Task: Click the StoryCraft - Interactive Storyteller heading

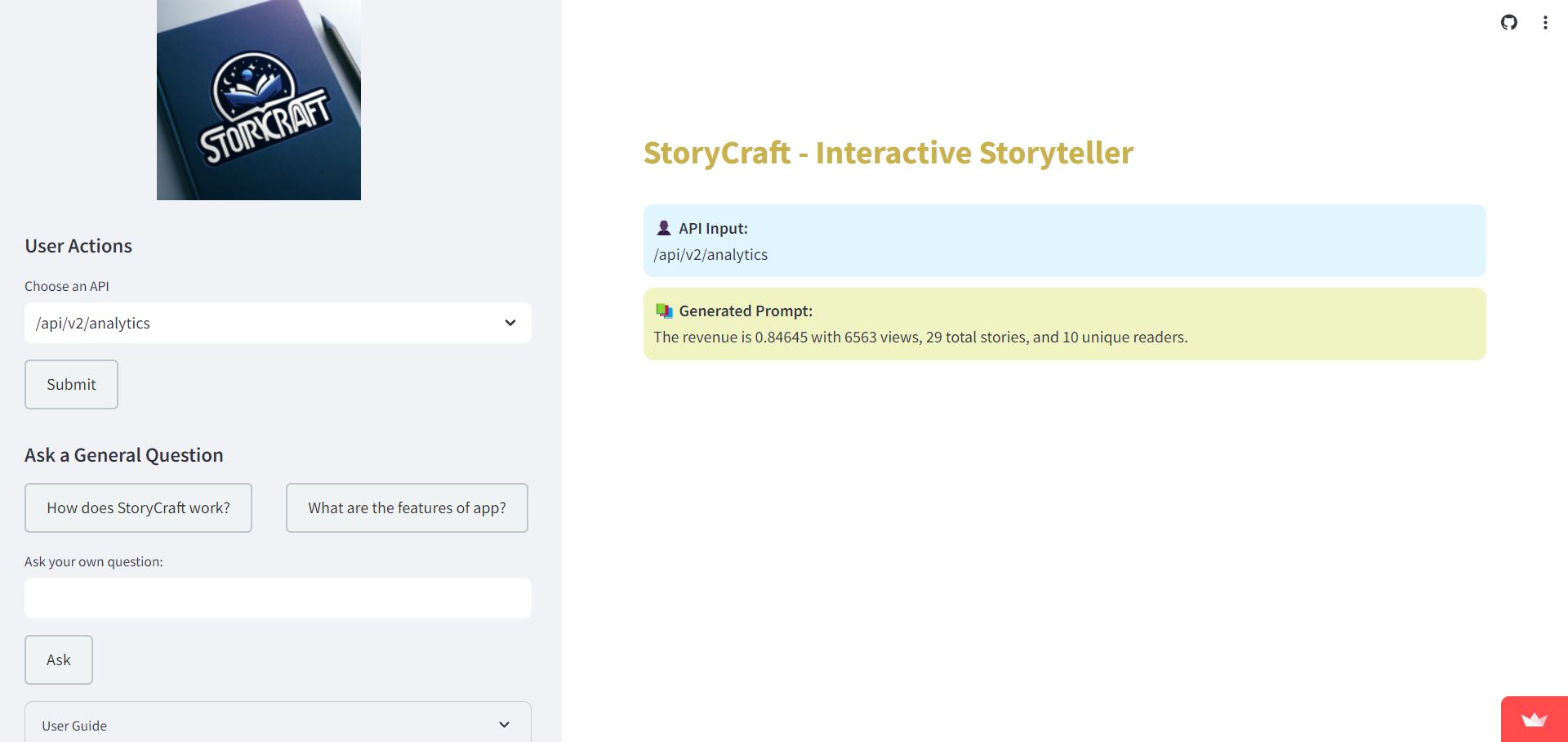Action: pyautogui.click(x=888, y=153)
